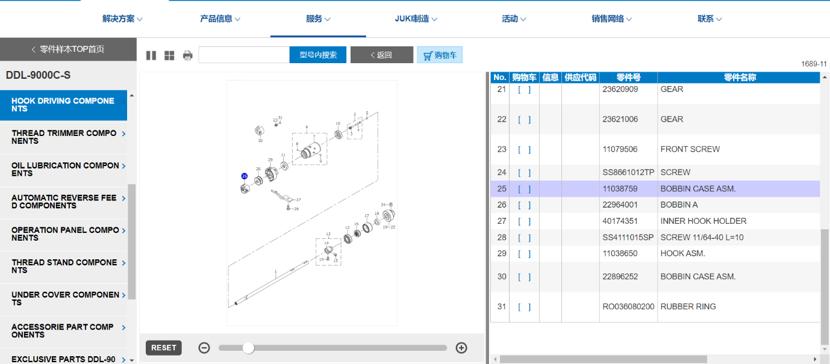The image size is (830, 364).
Task: Focus the model search input field
Action: 244,54
